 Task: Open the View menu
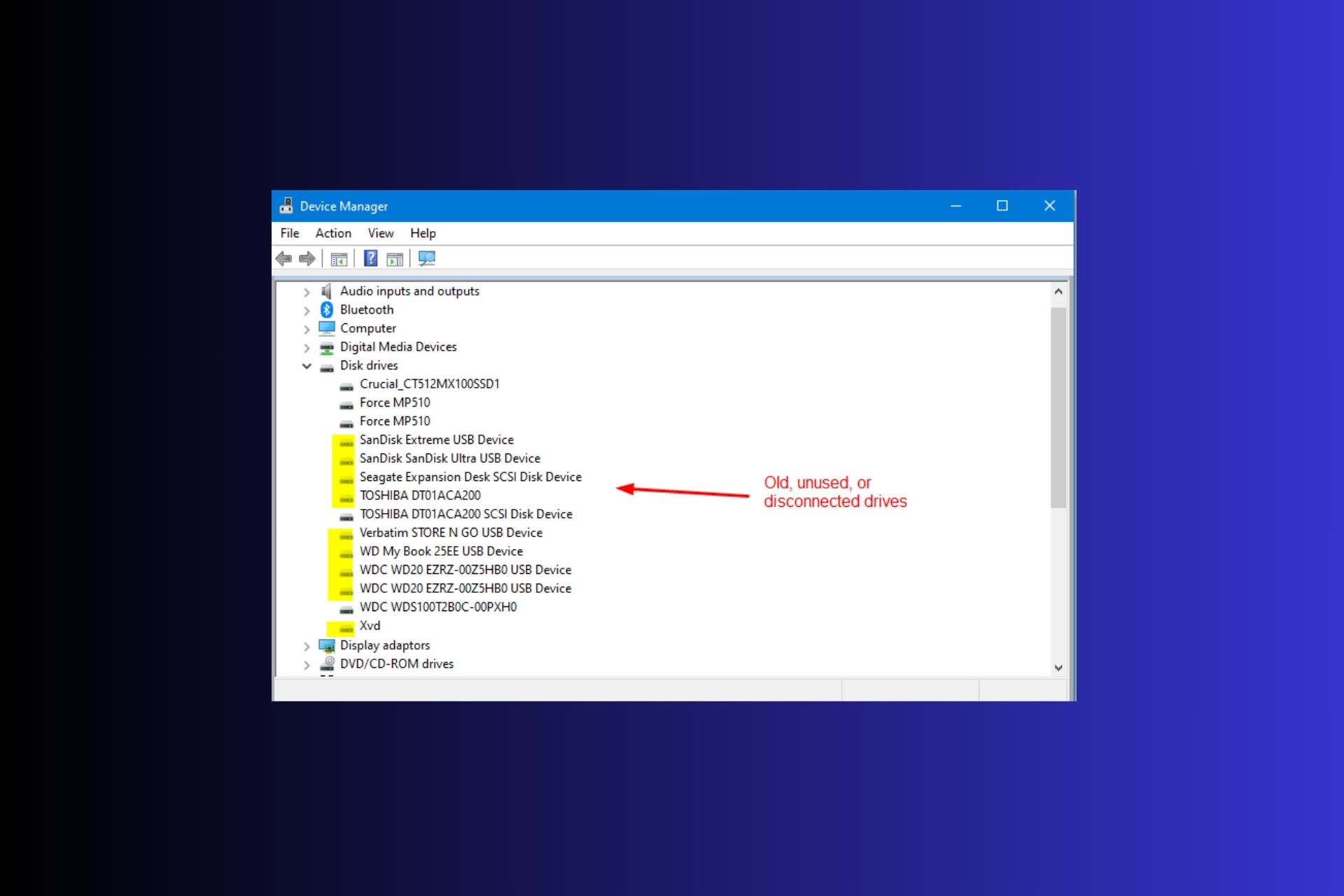click(x=380, y=233)
